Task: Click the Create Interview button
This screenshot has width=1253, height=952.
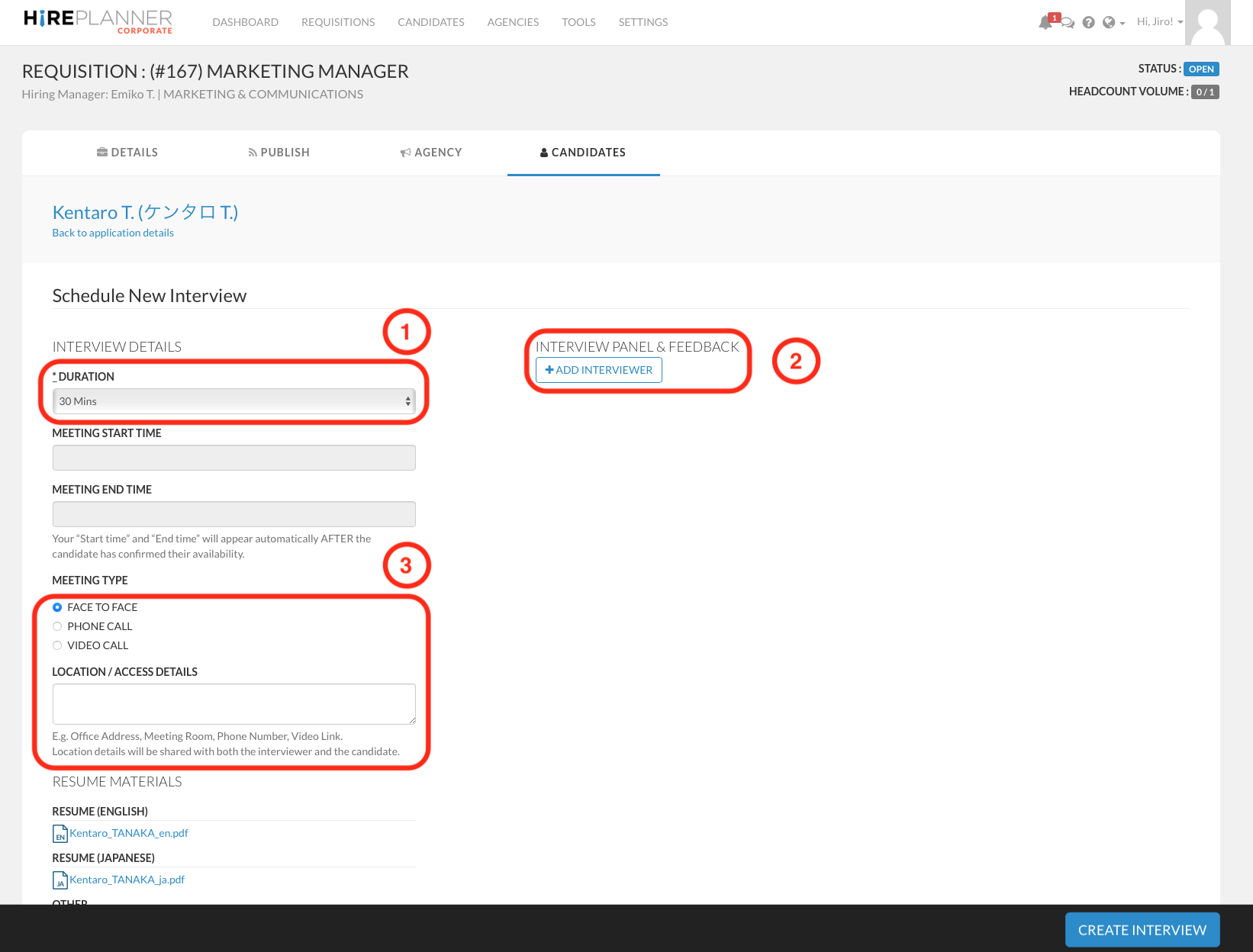Action: pos(1142,930)
